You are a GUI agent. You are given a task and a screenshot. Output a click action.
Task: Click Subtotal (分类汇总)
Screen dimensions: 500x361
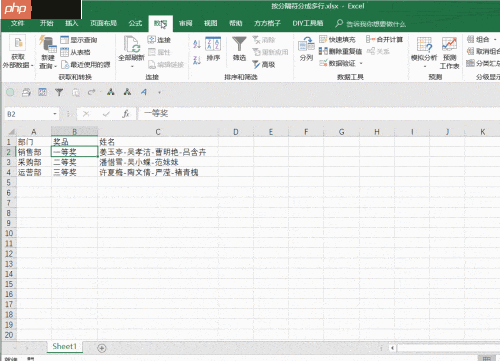(483, 63)
